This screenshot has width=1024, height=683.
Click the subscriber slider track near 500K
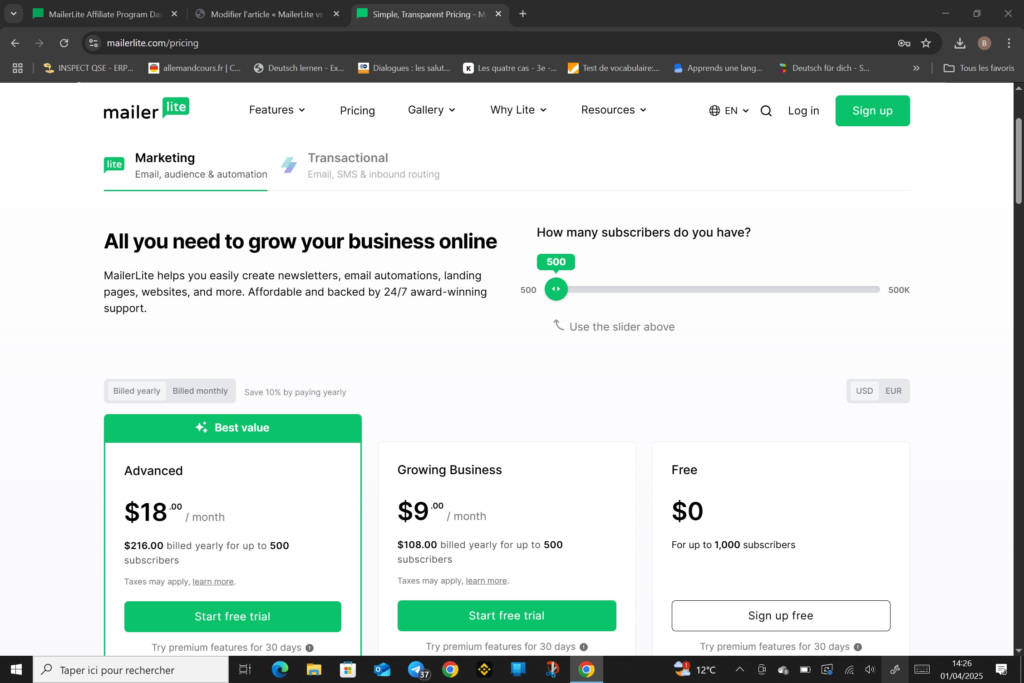pyautogui.click(x=875, y=289)
